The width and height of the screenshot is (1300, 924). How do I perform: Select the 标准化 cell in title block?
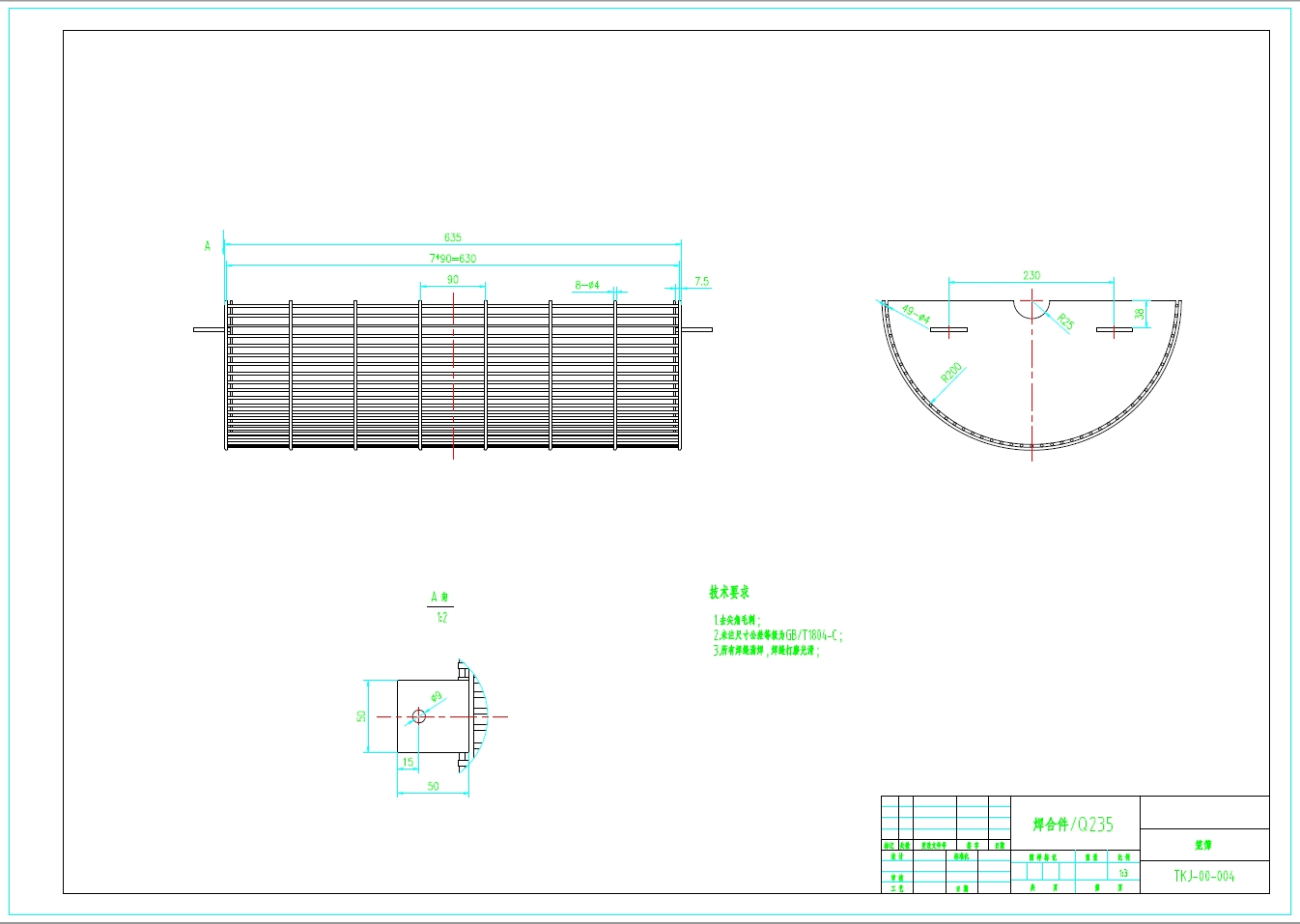962,856
